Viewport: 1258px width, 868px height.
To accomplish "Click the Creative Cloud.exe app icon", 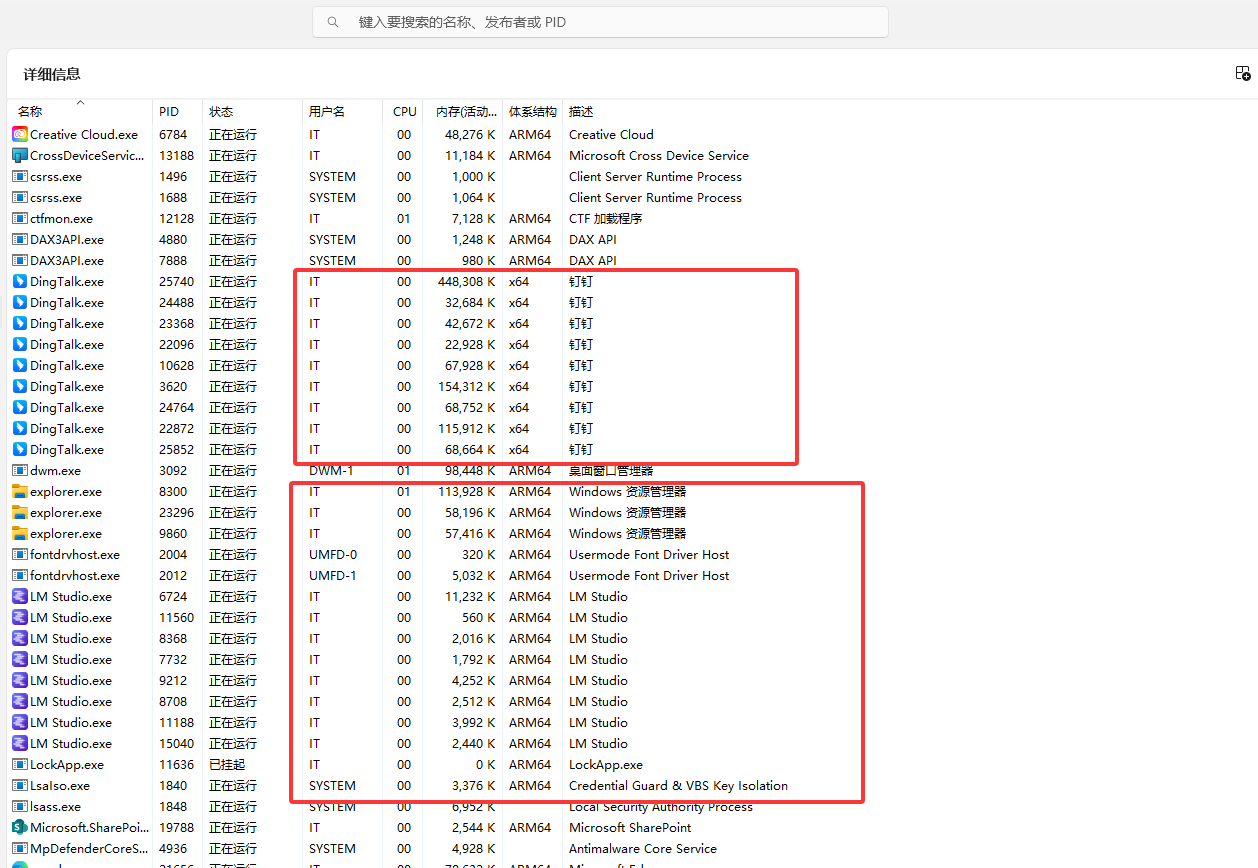I will click(x=20, y=134).
